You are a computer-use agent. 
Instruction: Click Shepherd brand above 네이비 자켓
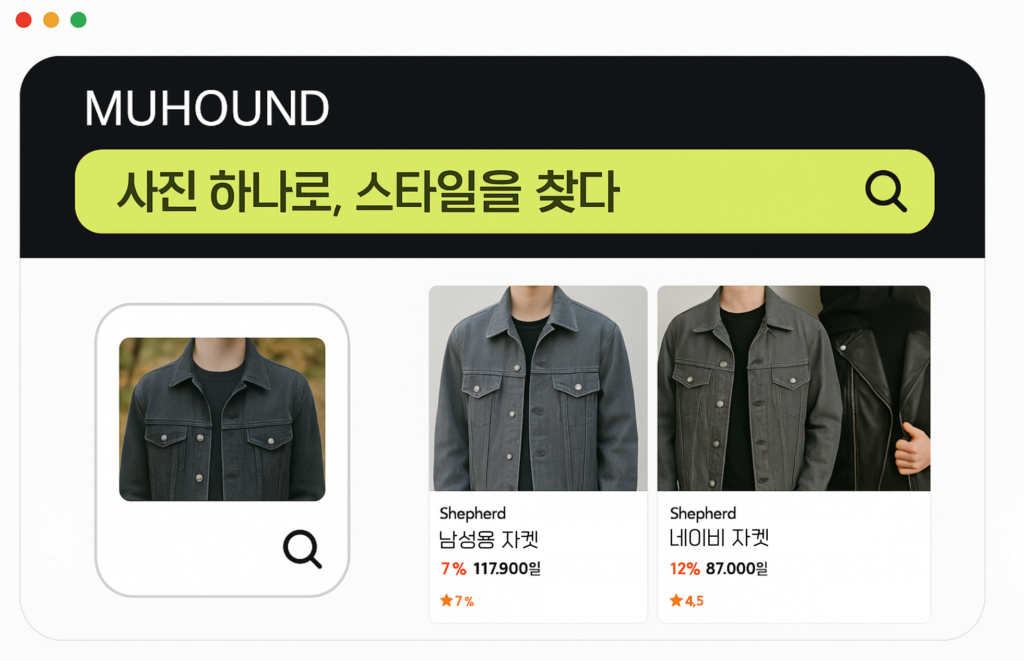pos(703,513)
